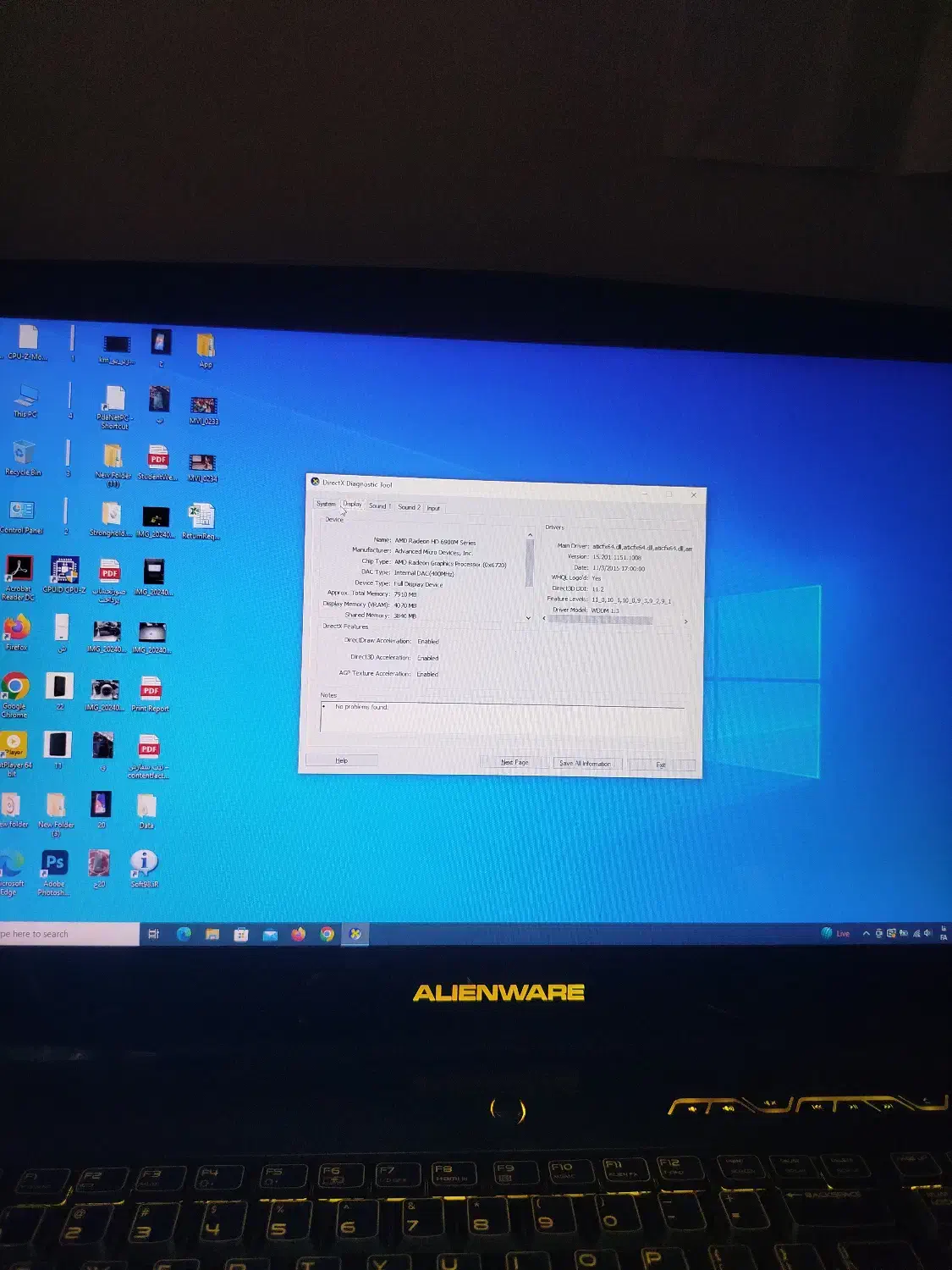The height and width of the screenshot is (1270, 952).
Task: Open Adobe Photoshop desktop shortcut
Action: coord(54,864)
